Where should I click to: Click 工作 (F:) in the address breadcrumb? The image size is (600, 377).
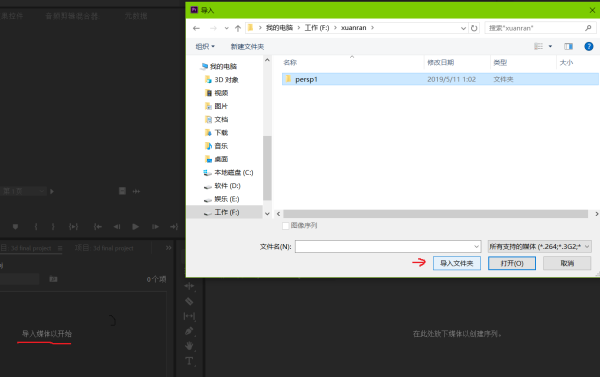tap(317, 28)
